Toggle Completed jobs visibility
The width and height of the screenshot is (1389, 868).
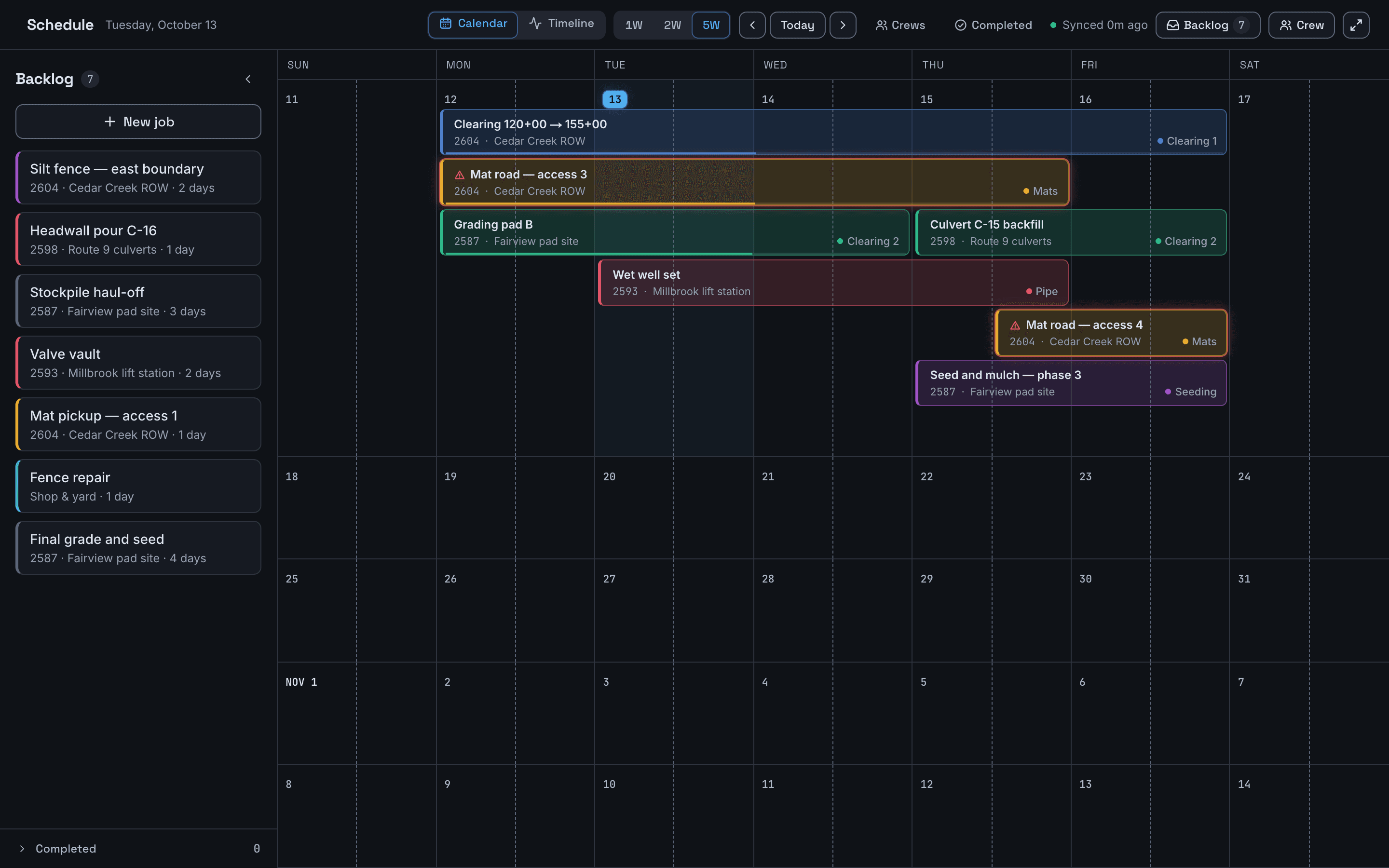(993, 25)
